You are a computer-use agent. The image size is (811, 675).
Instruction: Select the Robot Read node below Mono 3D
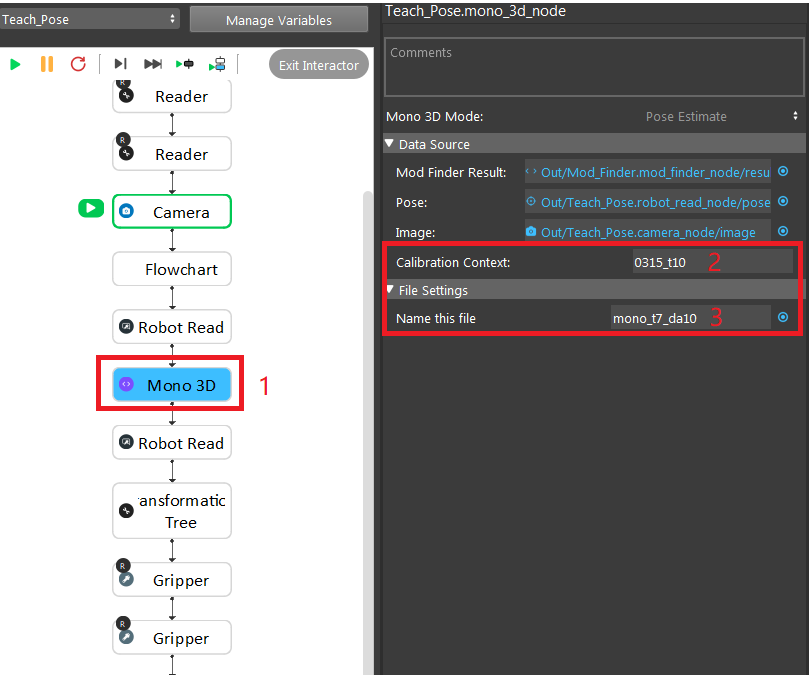[172, 443]
